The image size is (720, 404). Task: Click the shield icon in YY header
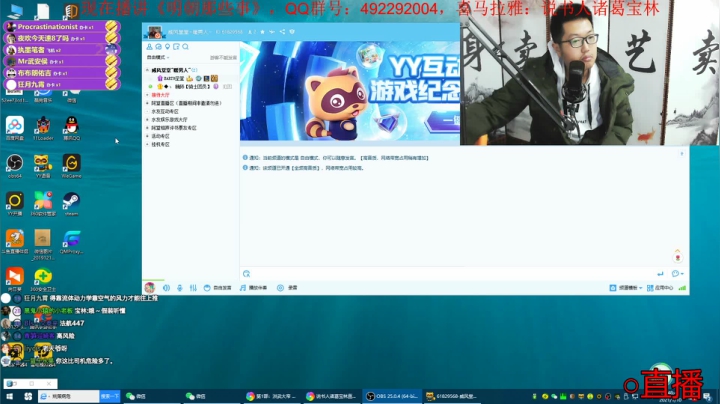point(292,32)
